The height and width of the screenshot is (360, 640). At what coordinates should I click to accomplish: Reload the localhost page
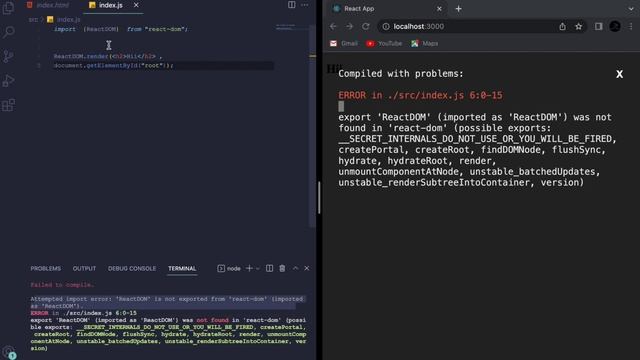366,27
